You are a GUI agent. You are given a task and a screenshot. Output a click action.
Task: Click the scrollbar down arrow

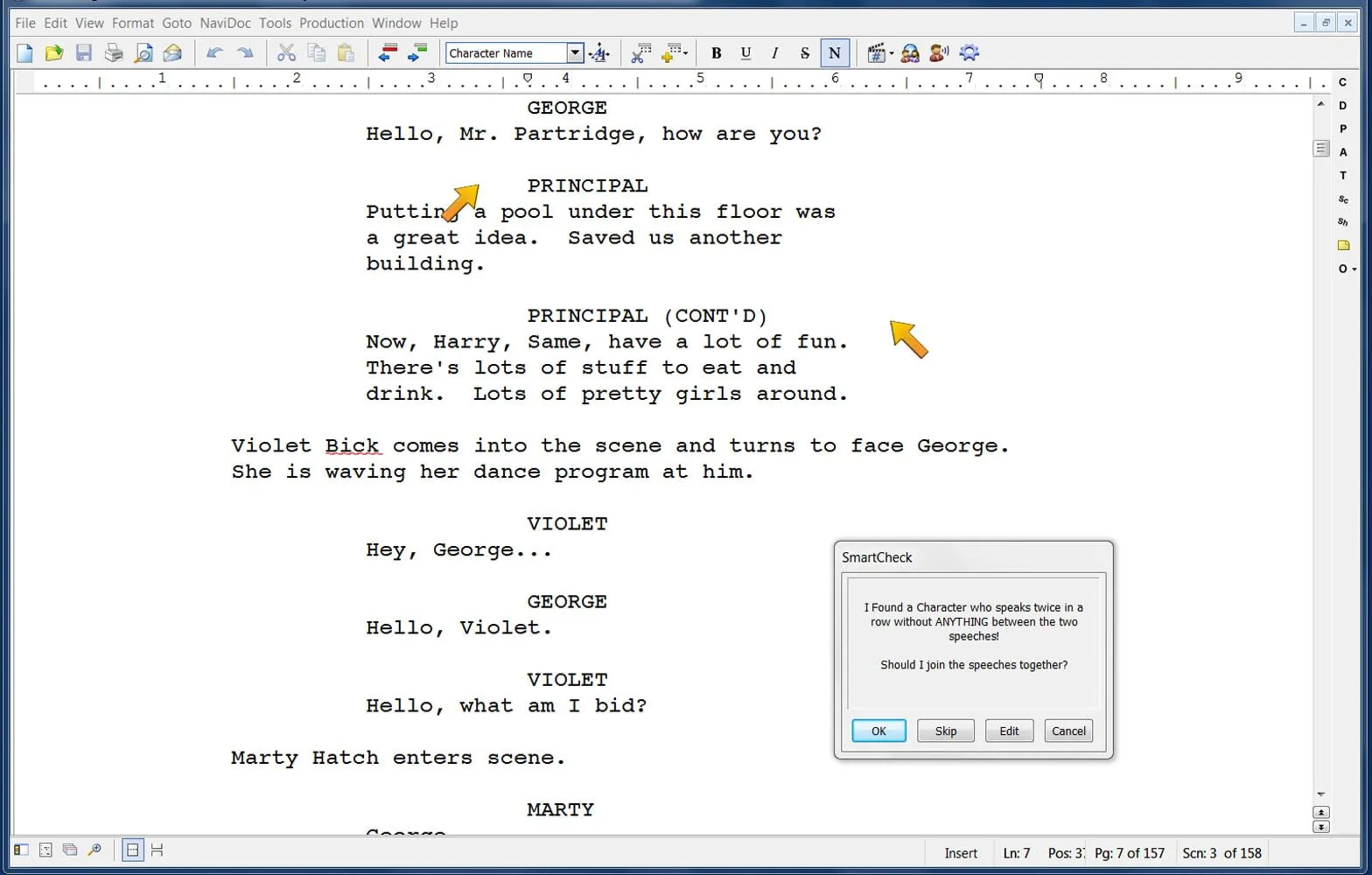click(x=1321, y=794)
